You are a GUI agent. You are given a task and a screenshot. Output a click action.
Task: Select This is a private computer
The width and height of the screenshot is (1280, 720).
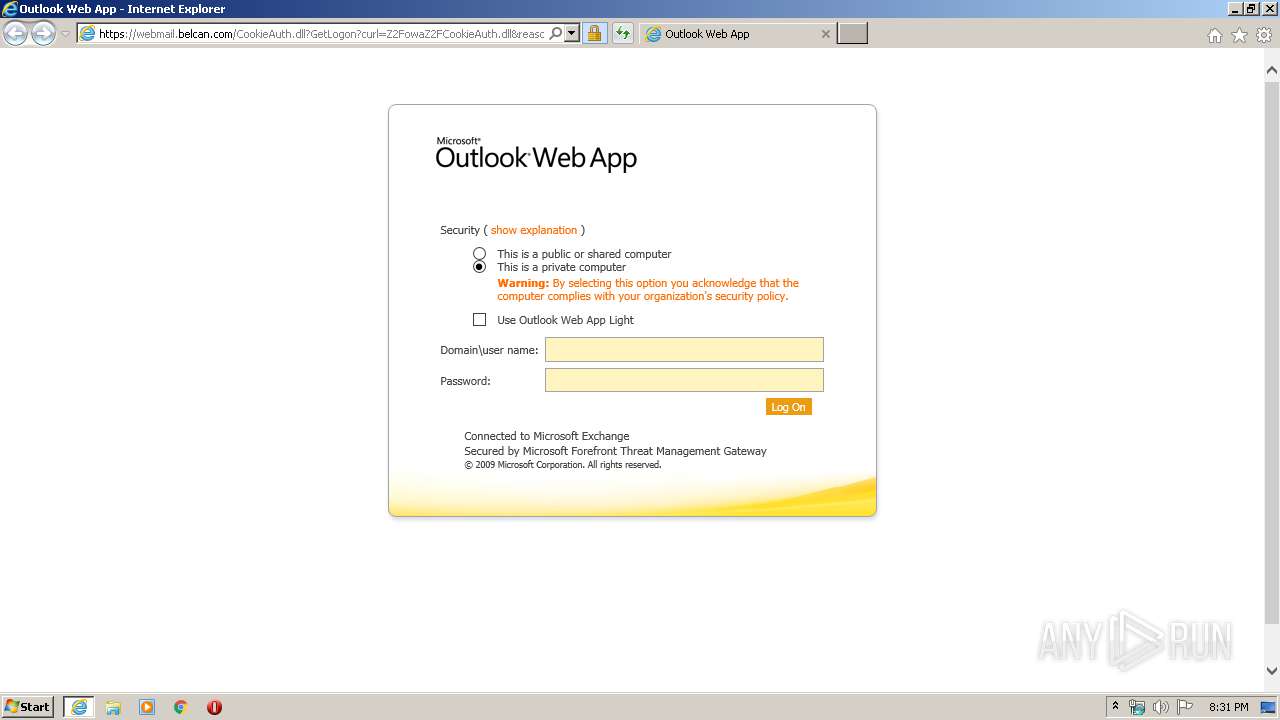point(480,267)
